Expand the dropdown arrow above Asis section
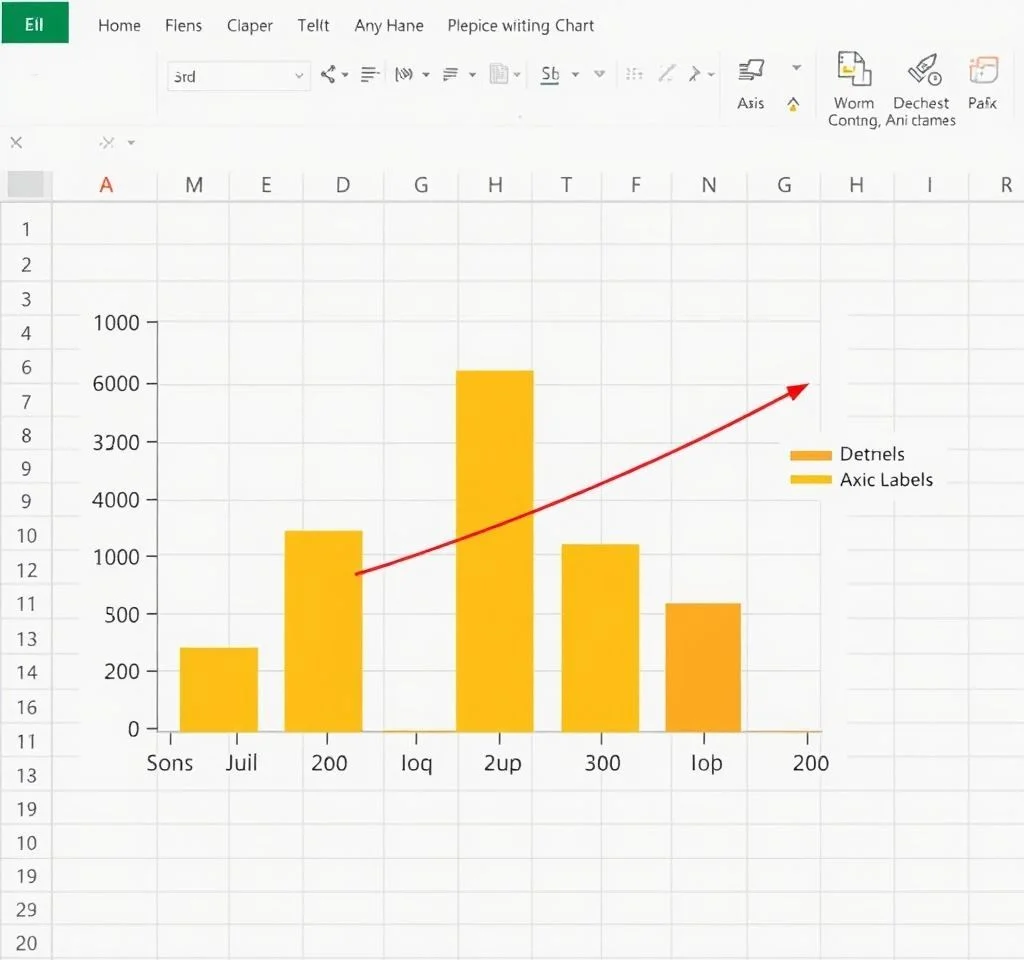This screenshot has height=960, width=1024. point(796,68)
